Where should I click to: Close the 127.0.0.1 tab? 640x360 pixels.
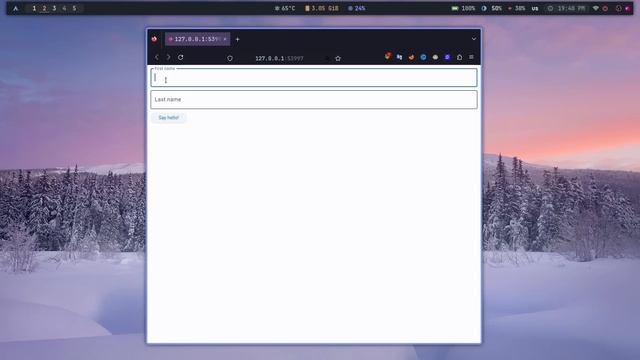(225, 39)
